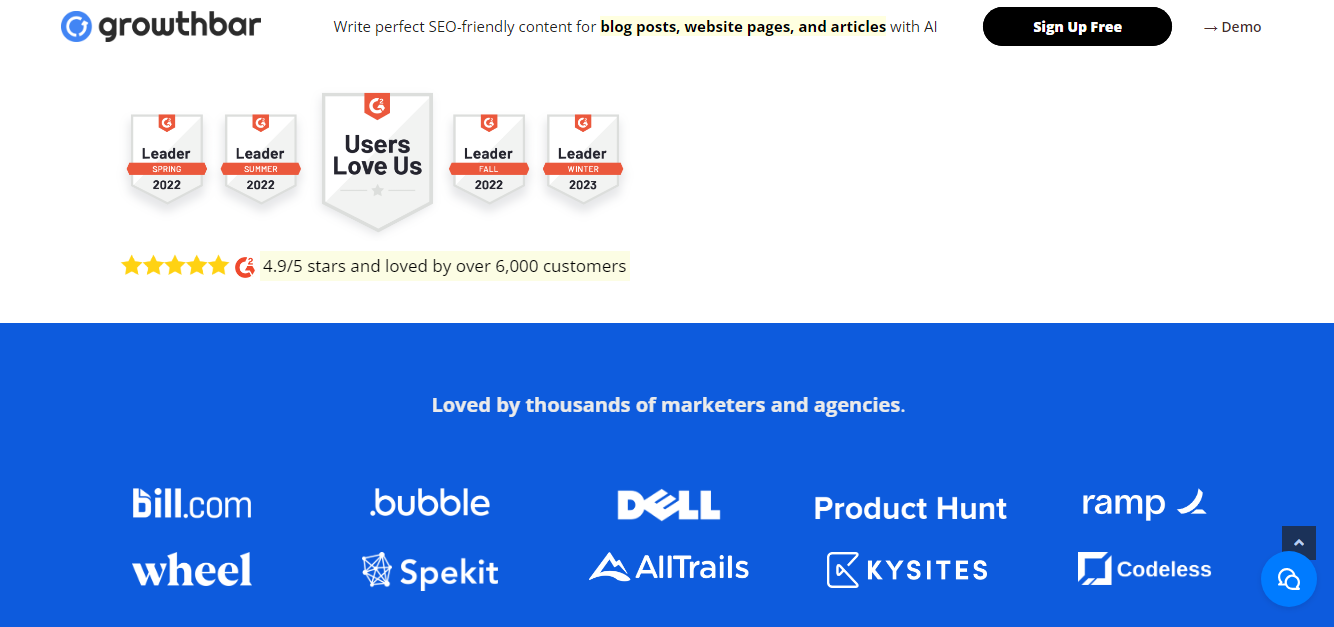
Task: Select the AllTrails logo
Action: [x=669, y=567]
